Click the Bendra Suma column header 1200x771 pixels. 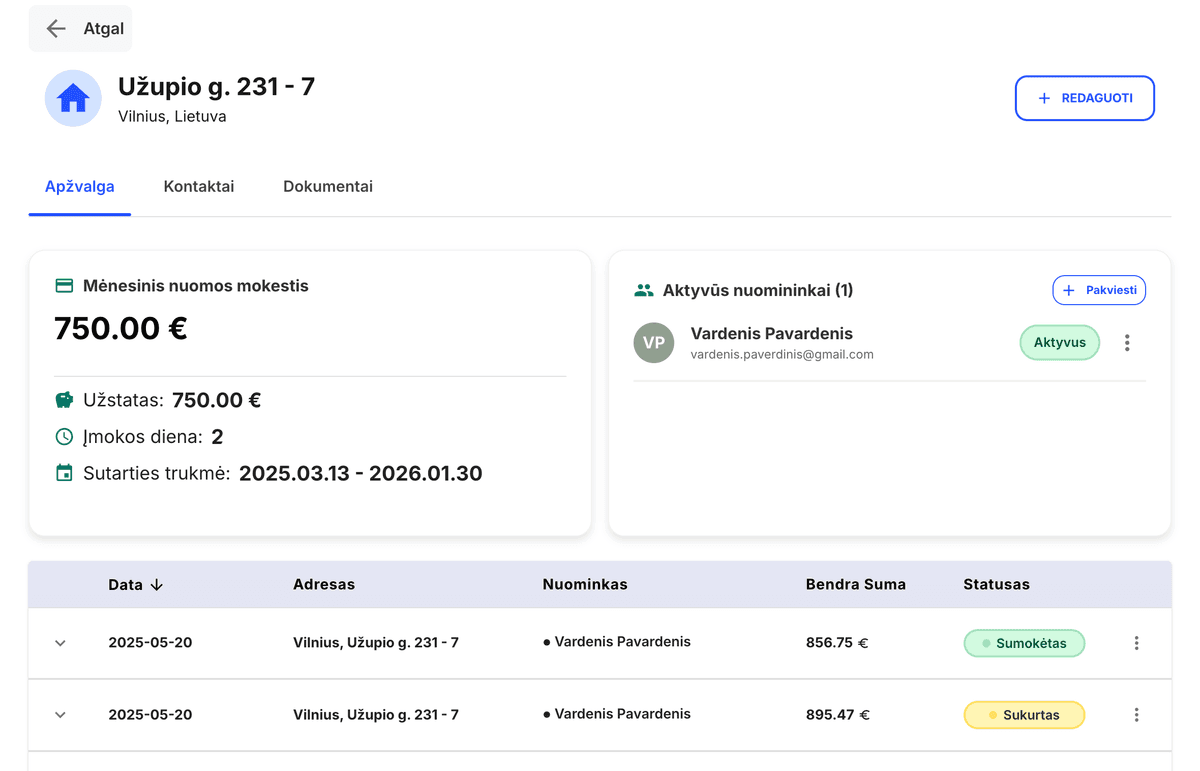click(x=856, y=584)
